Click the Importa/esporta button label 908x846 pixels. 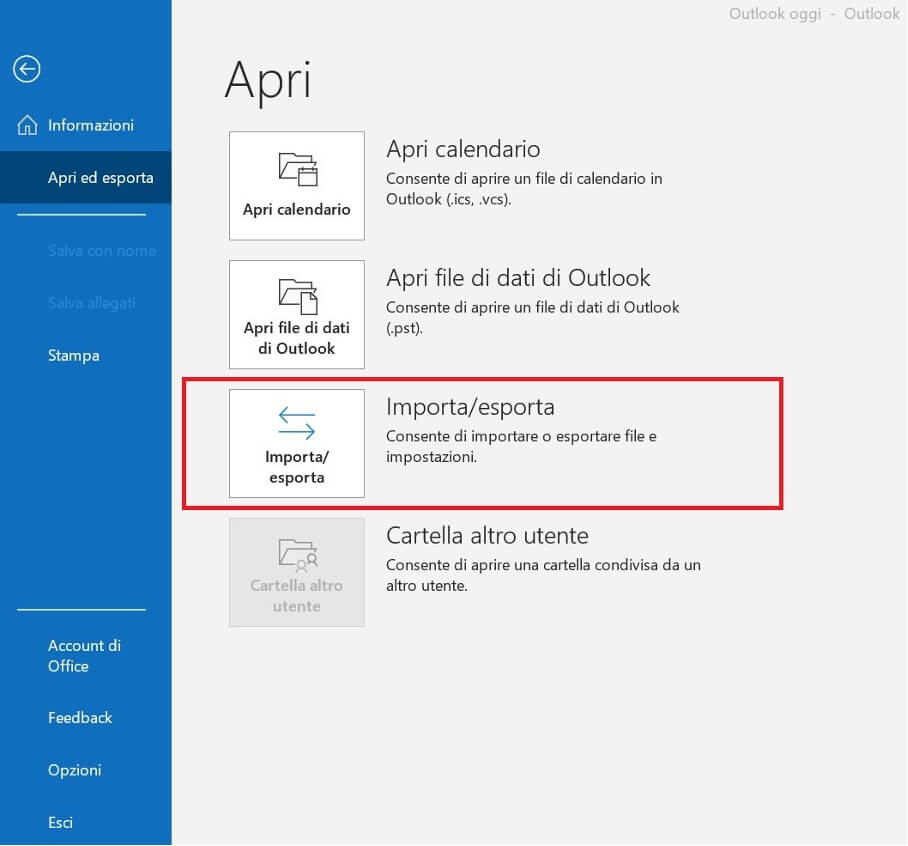pos(296,467)
